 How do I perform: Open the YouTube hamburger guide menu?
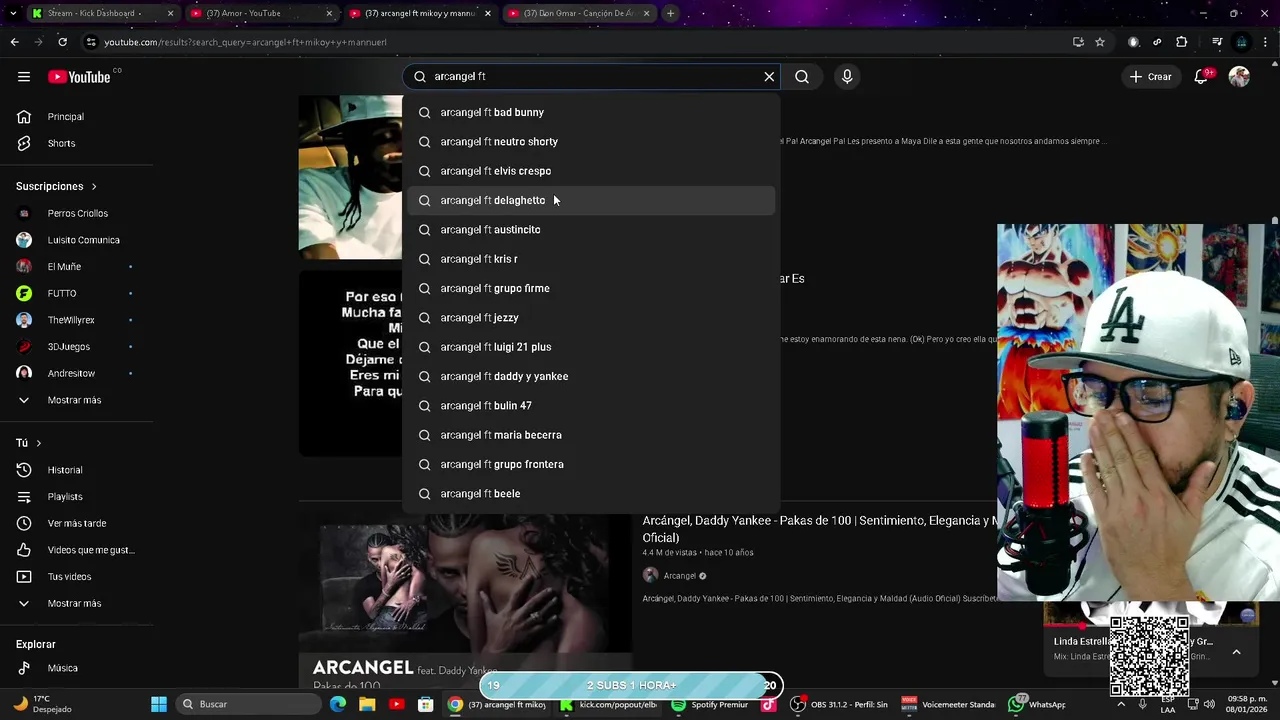pyautogui.click(x=24, y=77)
